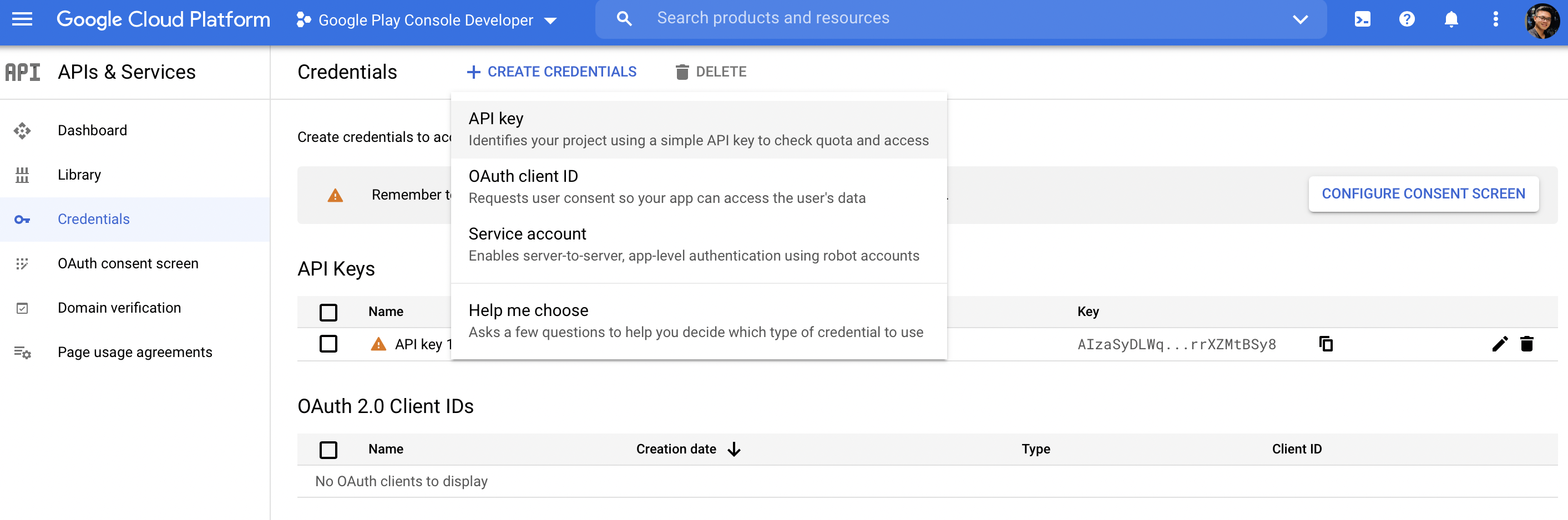The height and width of the screenshot is (520, 1568).
Task: Edit API key 1 with the pencil icon
Action: coord(1500,344)
